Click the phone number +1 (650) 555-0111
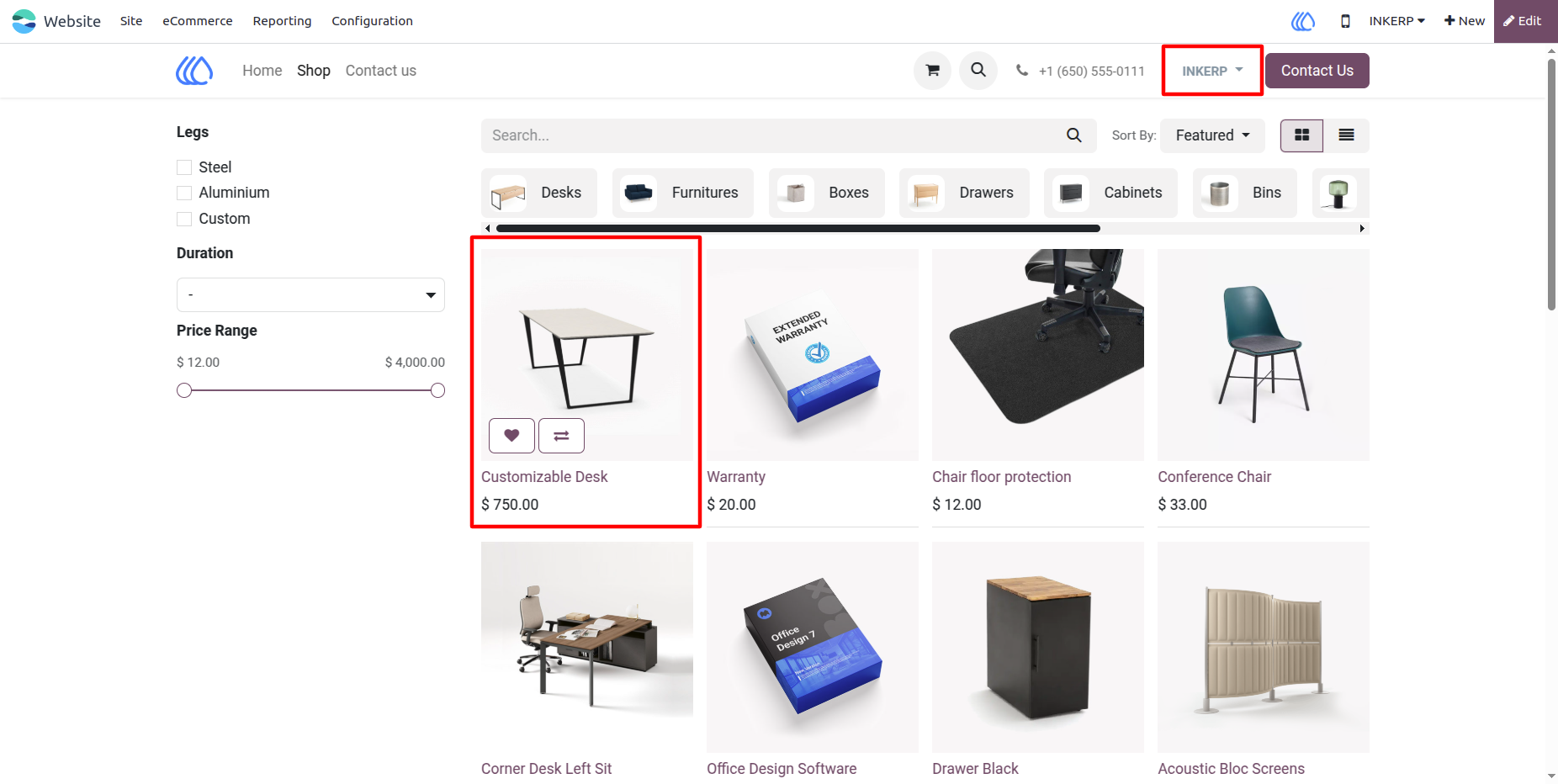This screenshot has width=1558, height=784. pyautogui.click(x=1091, y=72)
